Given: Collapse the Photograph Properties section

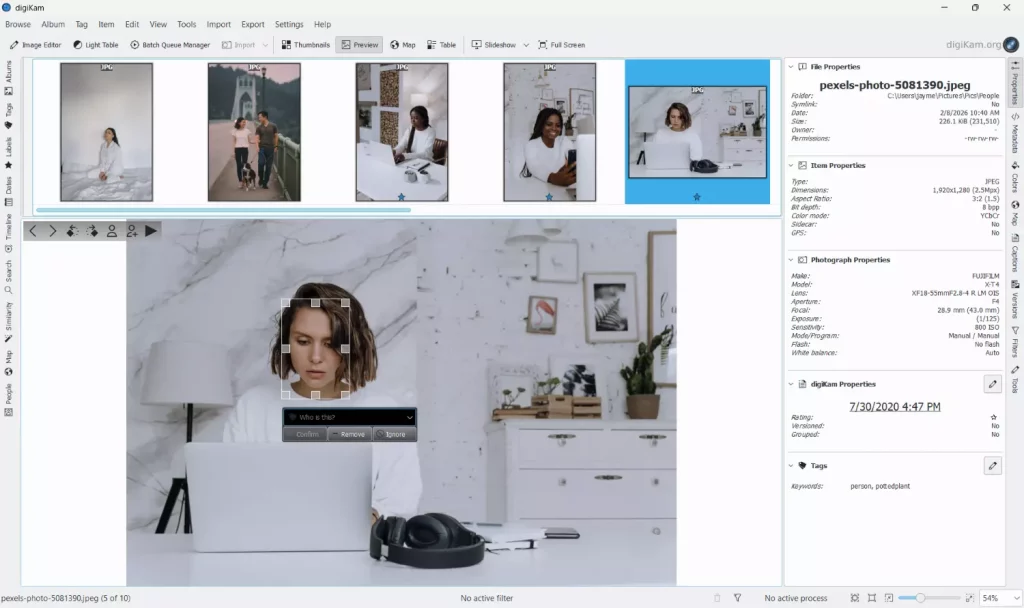Looking at the screenshot, I should pyautogui.click(x=791, y=260).
